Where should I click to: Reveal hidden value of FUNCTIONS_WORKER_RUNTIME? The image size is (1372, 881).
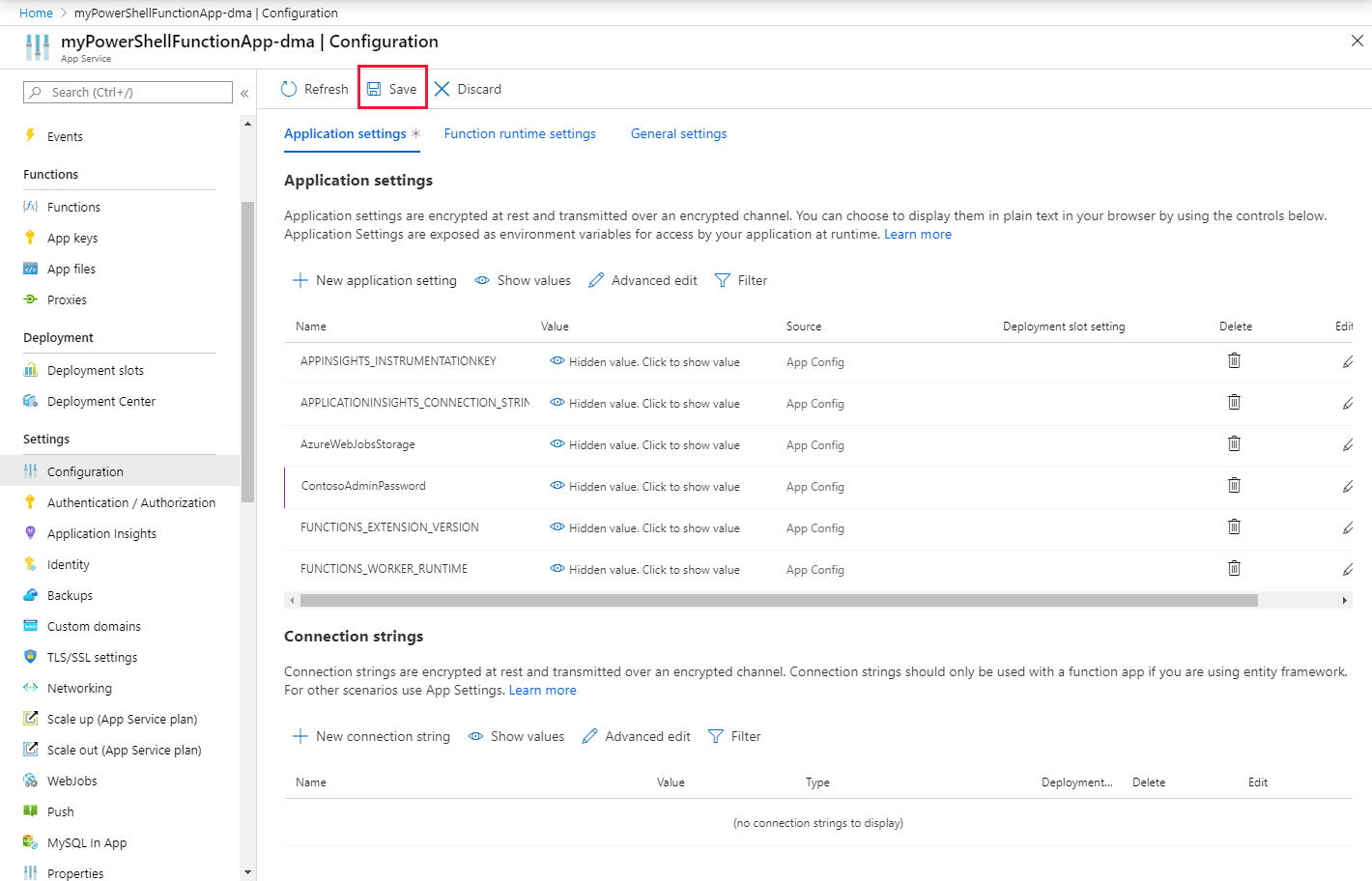coord(644,570)
